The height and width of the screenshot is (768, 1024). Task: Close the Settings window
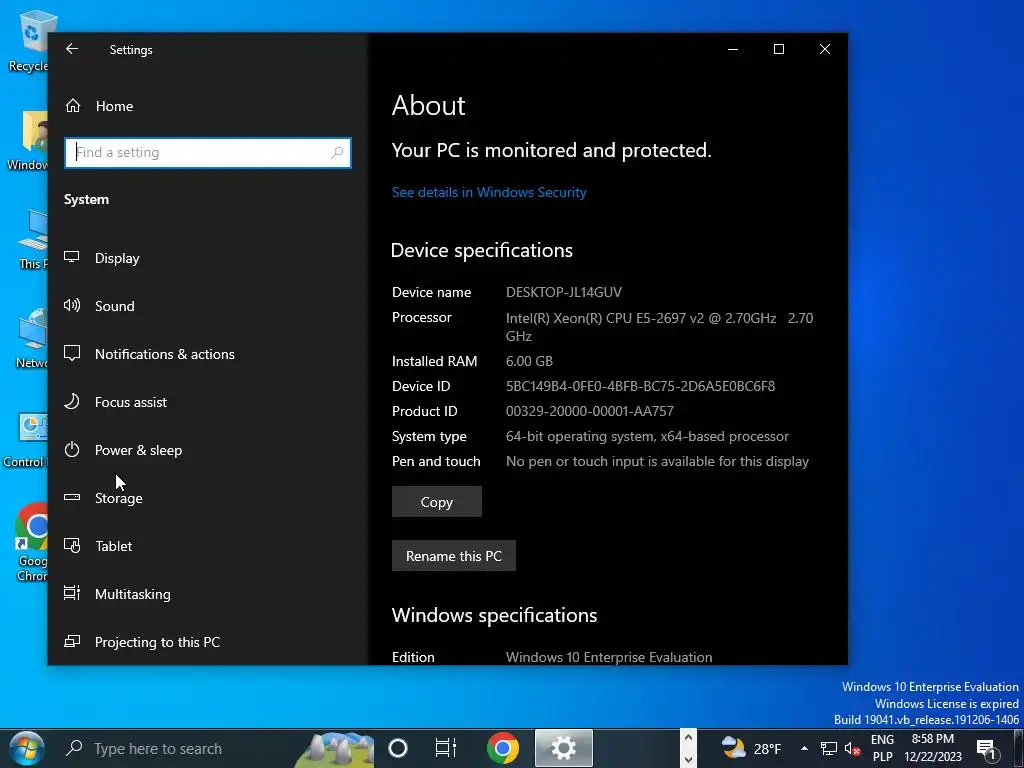tap(825, 49)
